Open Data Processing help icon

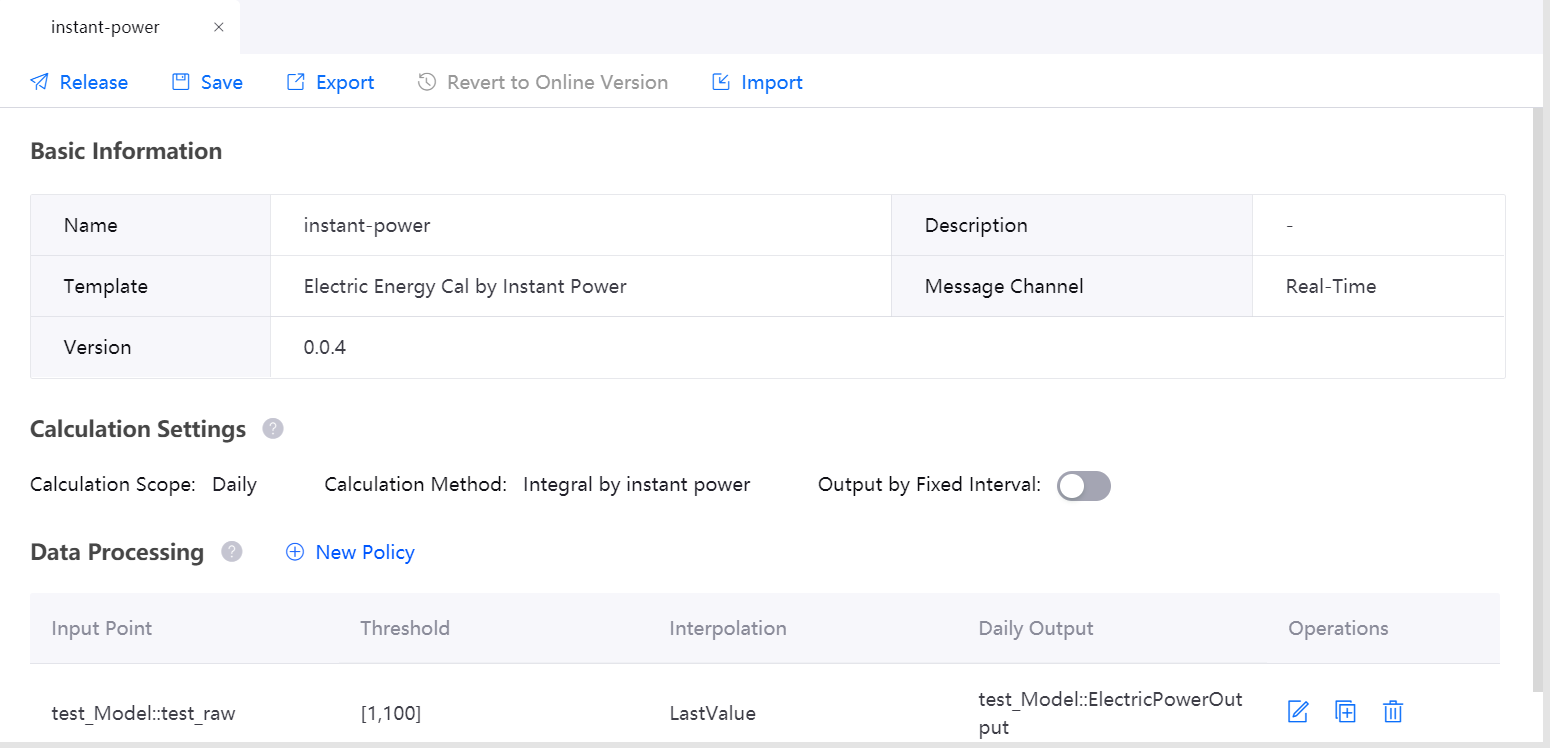pyautogui.click(x=232, y=552)
